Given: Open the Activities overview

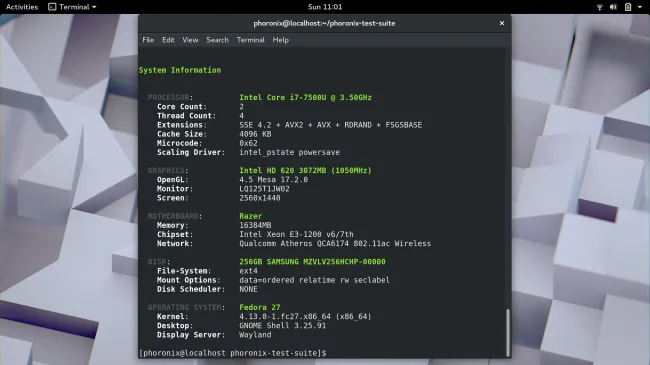Looking at the screenshot, I should (22, 7).
